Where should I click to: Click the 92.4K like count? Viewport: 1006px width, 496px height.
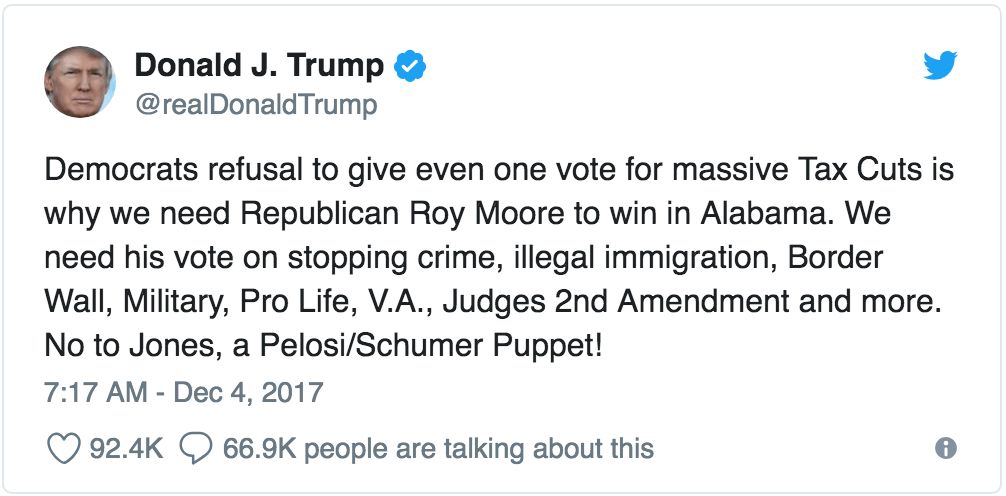tap(126, 449)
